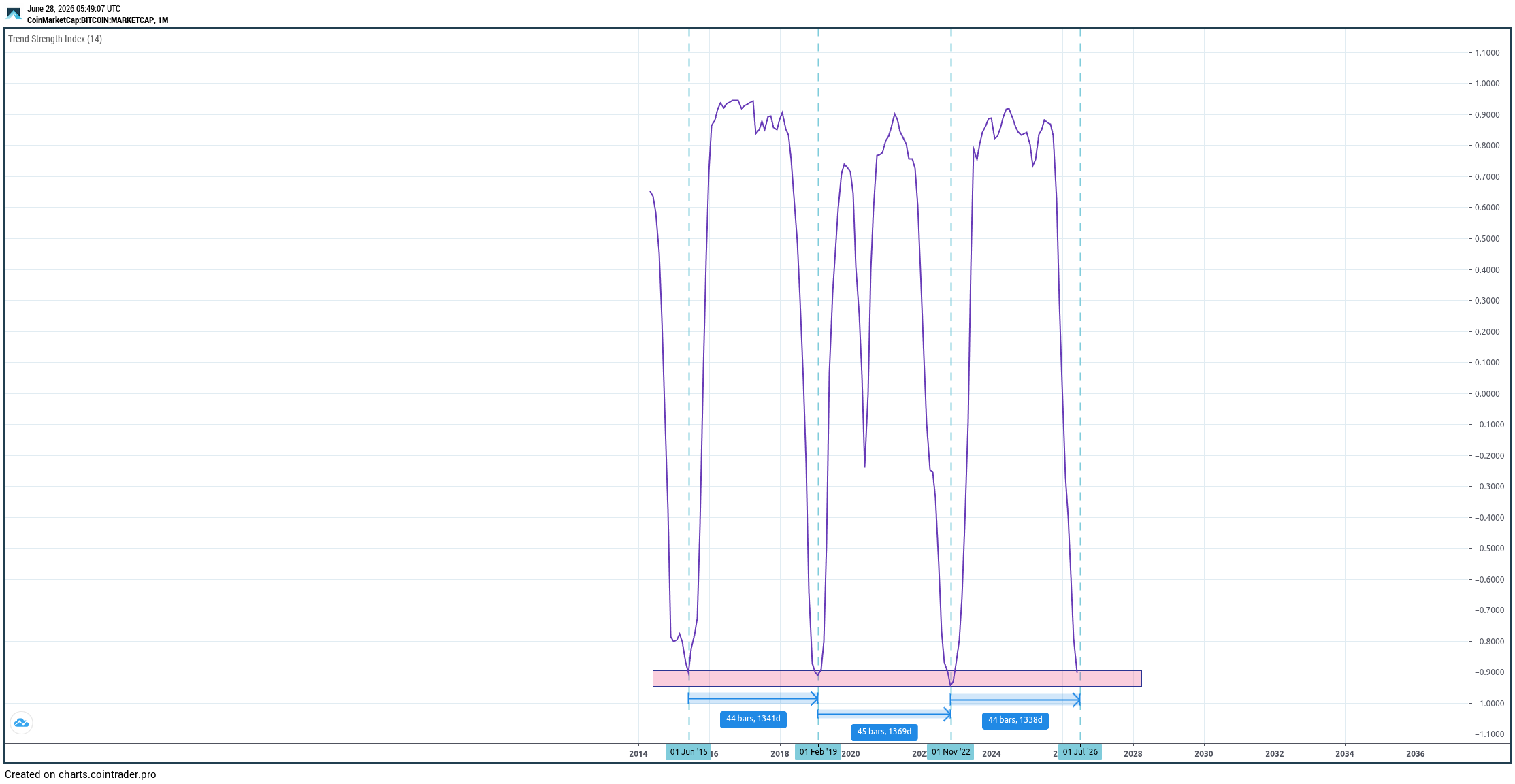1515x784 pixels.
Task: Click the 'Created on charts.cointrader.pro' text
Action: click(80, 774)
